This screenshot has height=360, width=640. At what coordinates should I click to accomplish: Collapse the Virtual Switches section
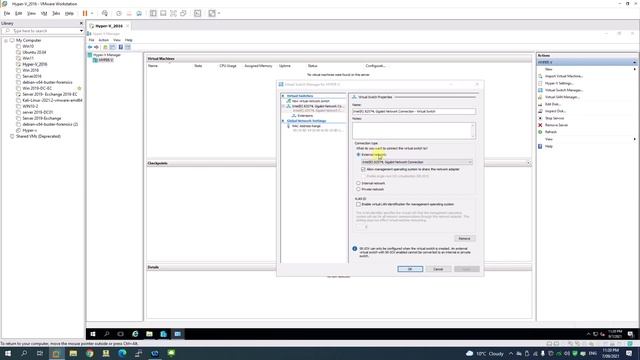click(x=283, y=96)
